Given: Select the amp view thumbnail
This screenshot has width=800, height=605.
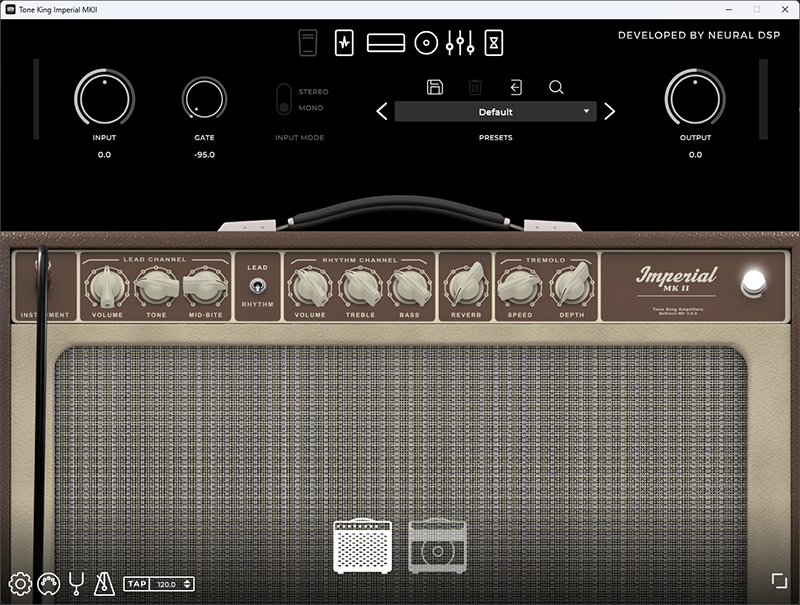Looking at the screenshot, I should coord(363,546).
